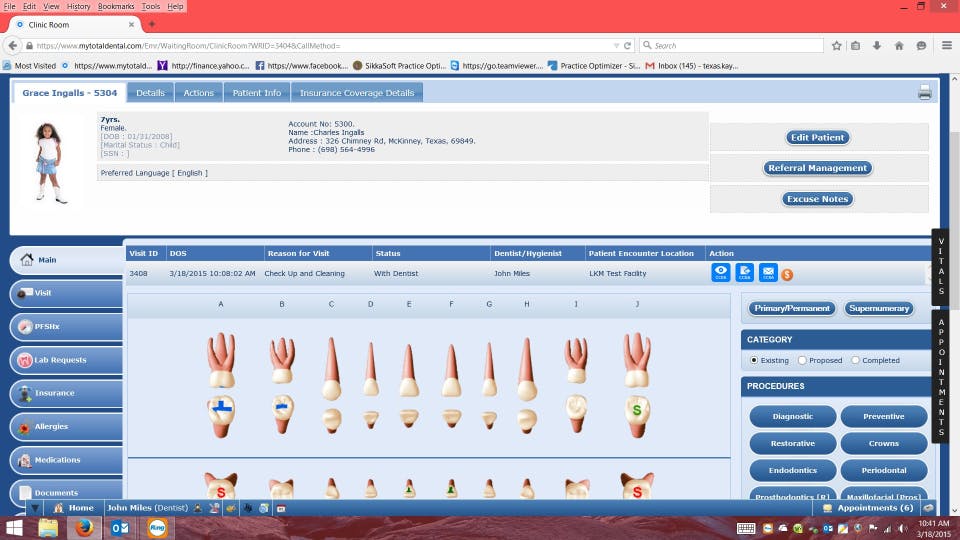Expand the bottom bar down-arrow menu

[35, 508]
